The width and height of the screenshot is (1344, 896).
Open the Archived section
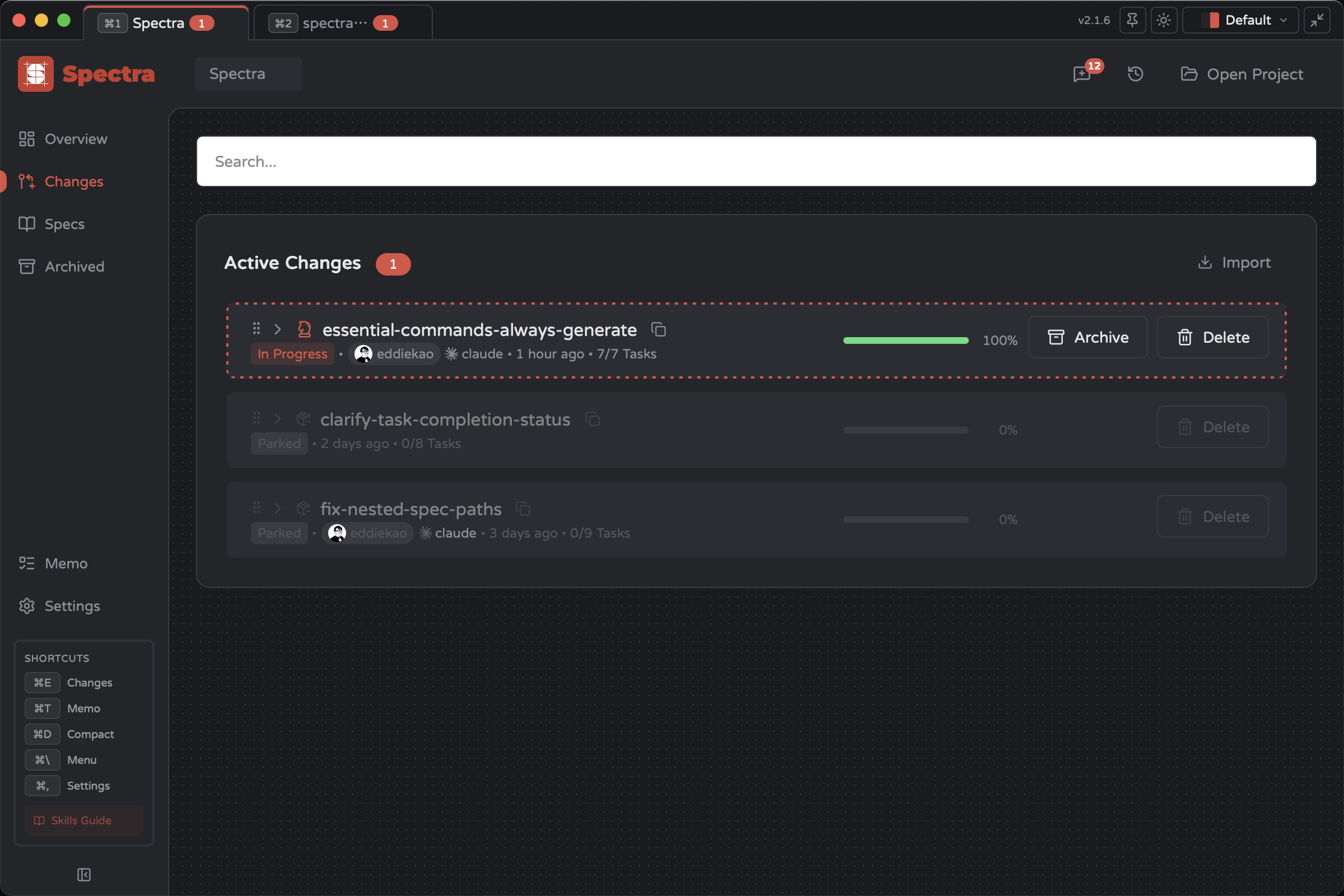(74, 267)
